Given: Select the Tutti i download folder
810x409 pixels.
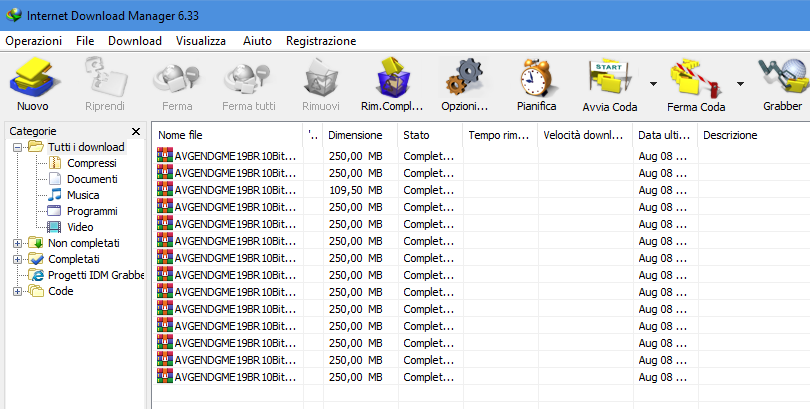Looking at the screenshot, I should point(86,147).
